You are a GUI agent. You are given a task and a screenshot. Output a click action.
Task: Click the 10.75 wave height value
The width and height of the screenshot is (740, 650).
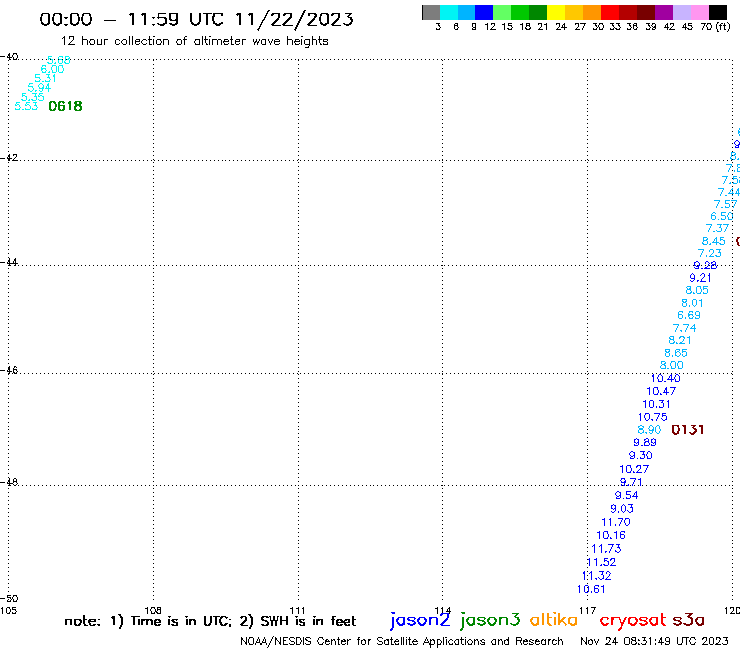click(653, 417)
